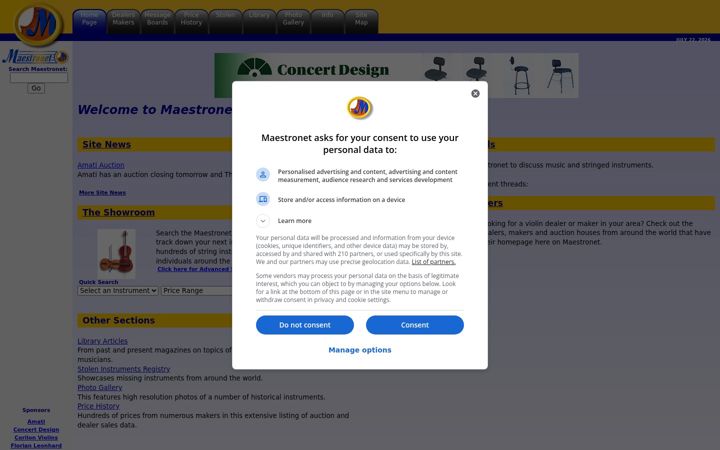Click The Showroom heading
The width and height of the screenshot is (720, 450).
point(118,213)
